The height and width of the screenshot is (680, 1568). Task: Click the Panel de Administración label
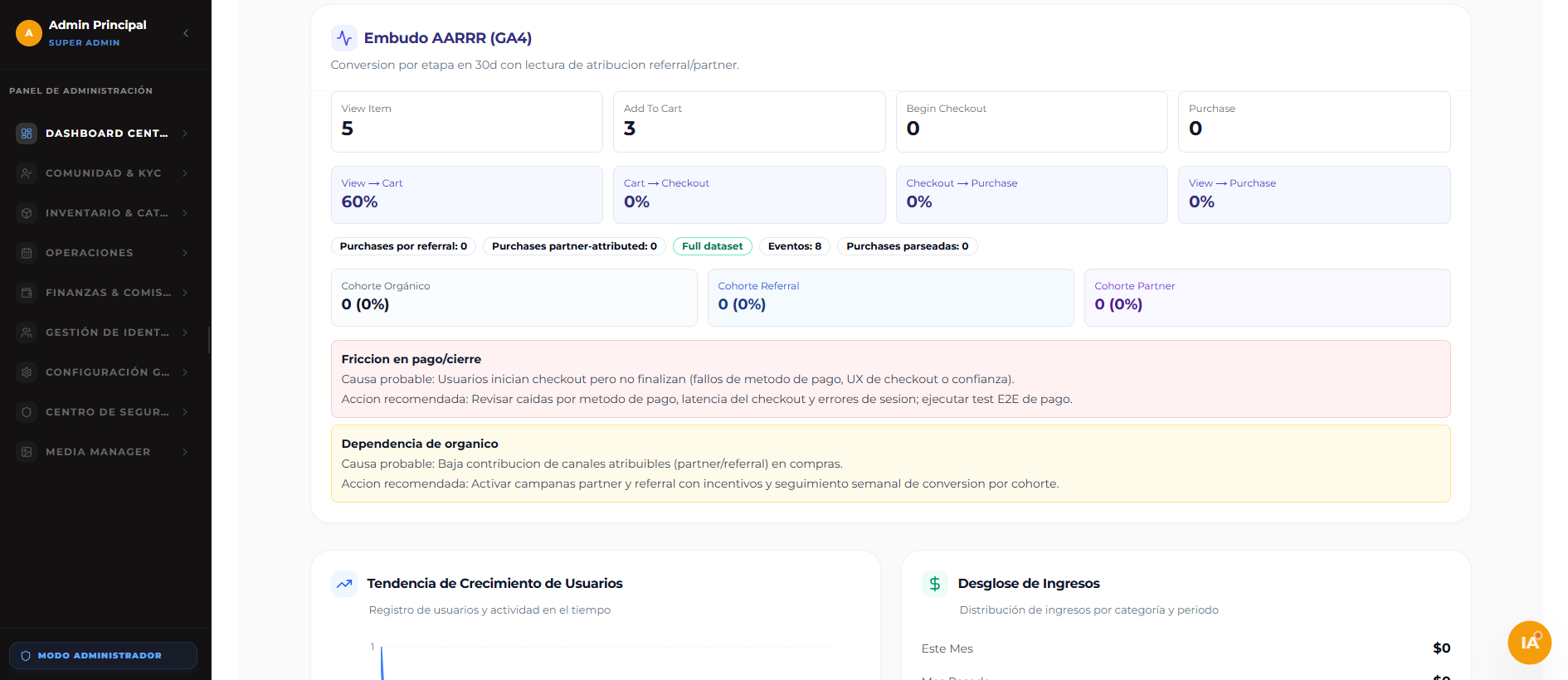81,91
